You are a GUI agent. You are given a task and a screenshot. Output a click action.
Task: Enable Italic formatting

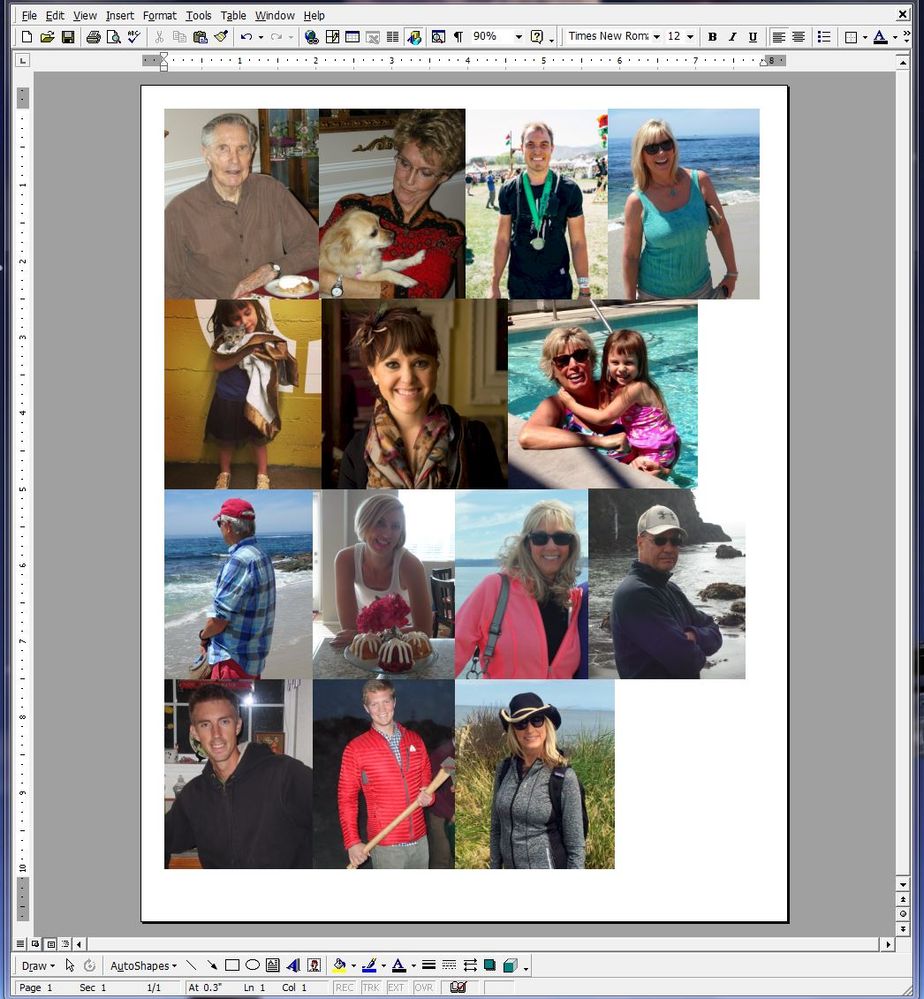[x=732, y=37]
